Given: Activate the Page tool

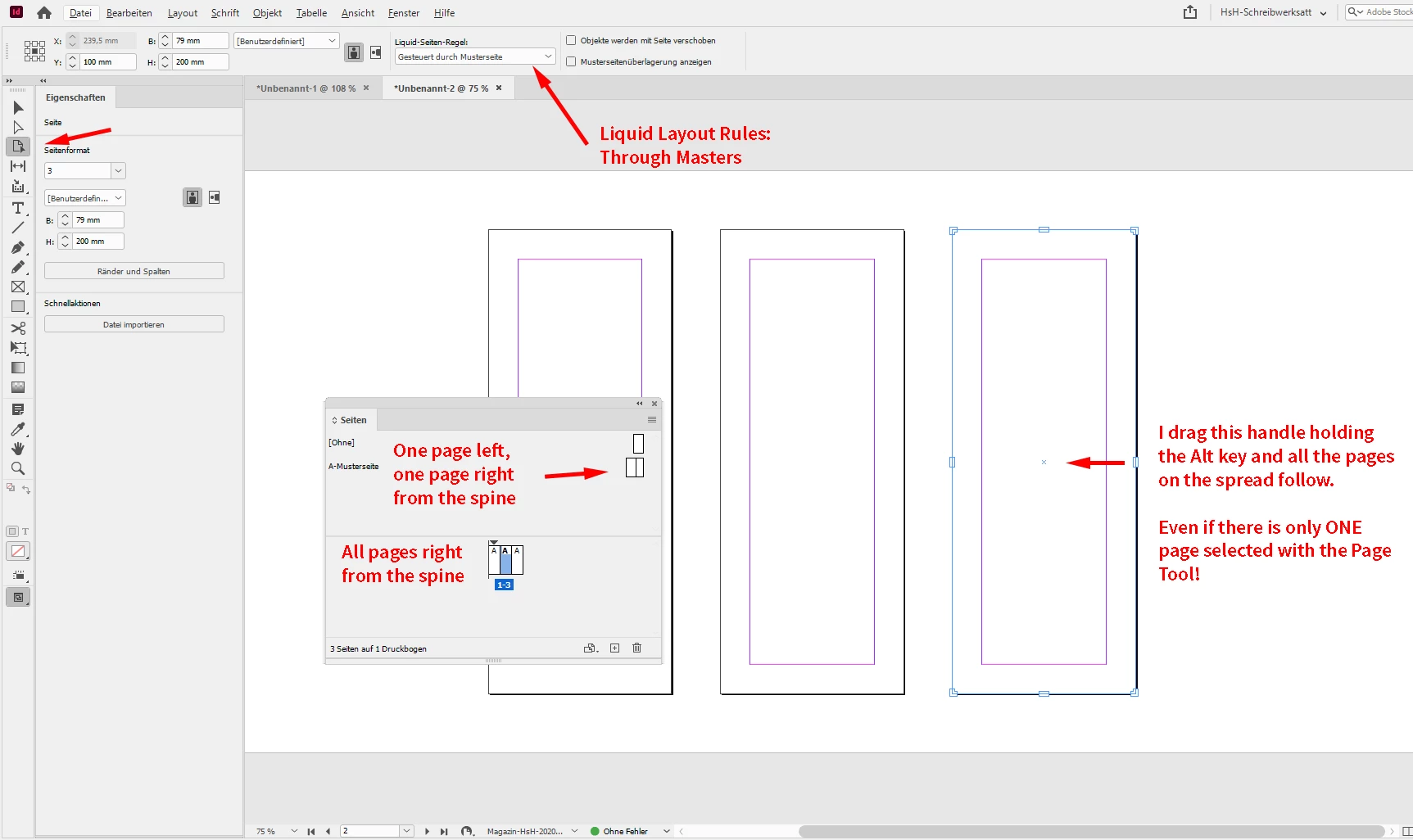Looking at the screenshot, I should click(x=18, y=147).
